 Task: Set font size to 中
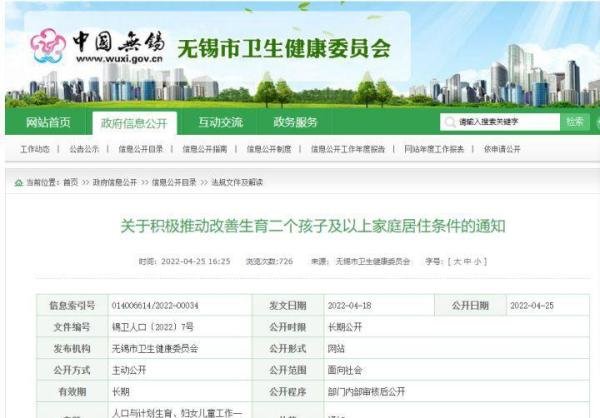coord(467,262)
